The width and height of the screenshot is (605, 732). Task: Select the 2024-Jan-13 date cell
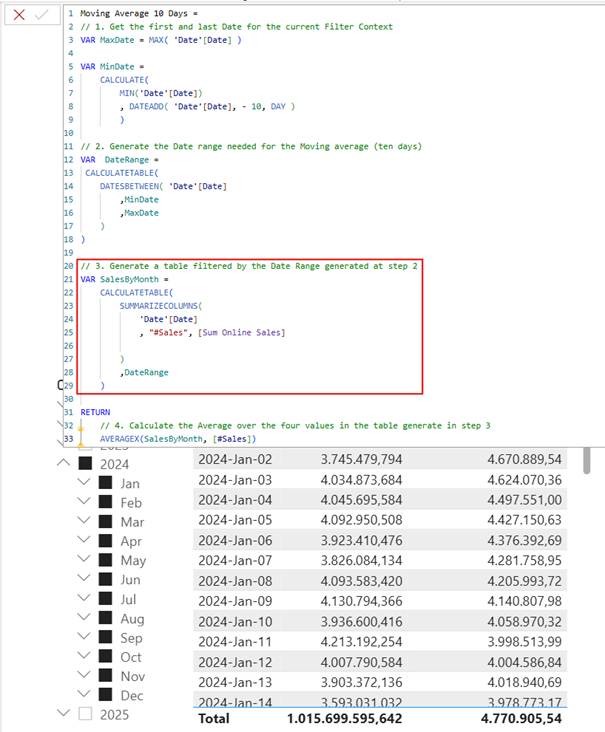click(235, 682)
